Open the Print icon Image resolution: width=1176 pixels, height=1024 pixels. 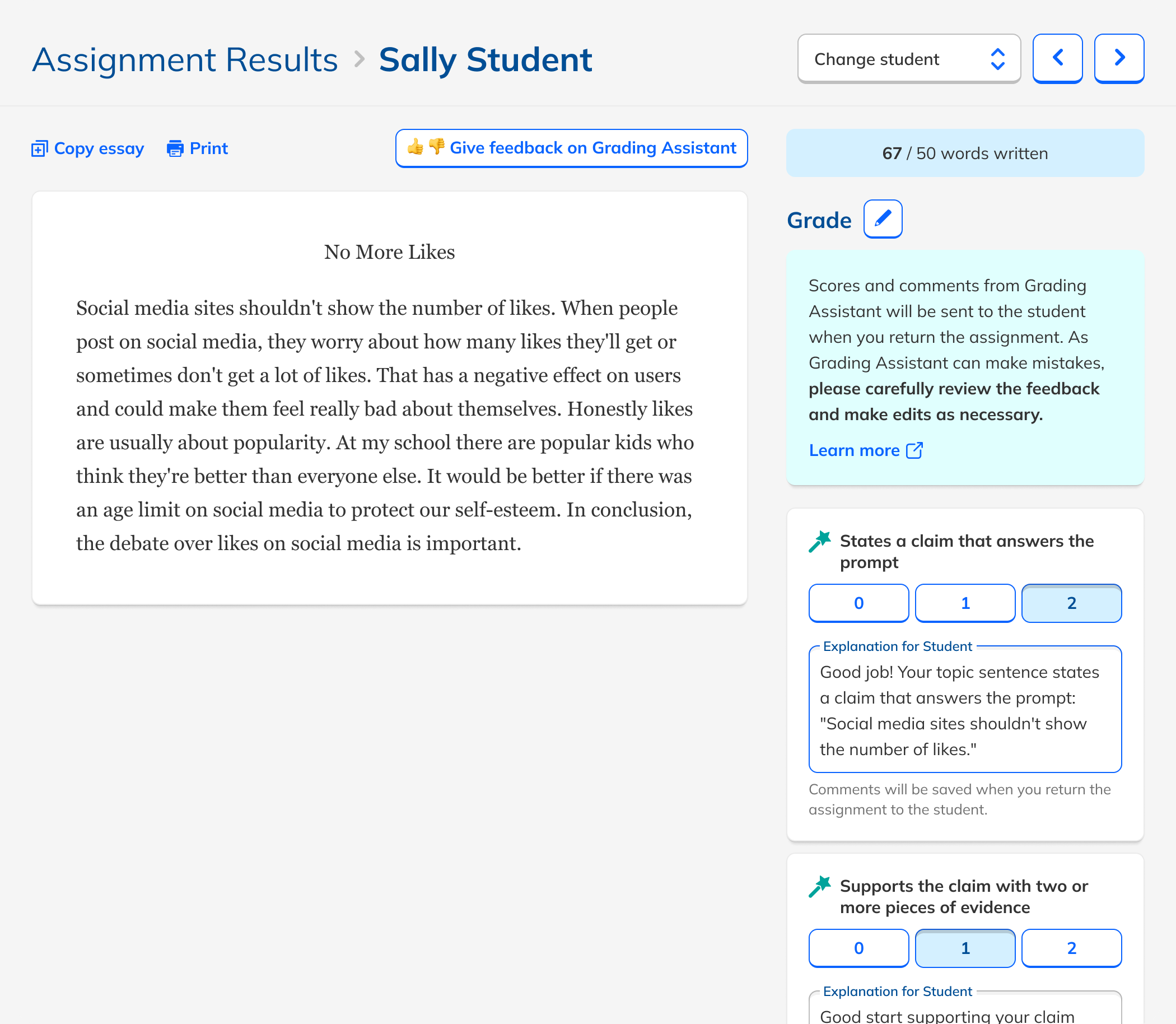(175, 148)
